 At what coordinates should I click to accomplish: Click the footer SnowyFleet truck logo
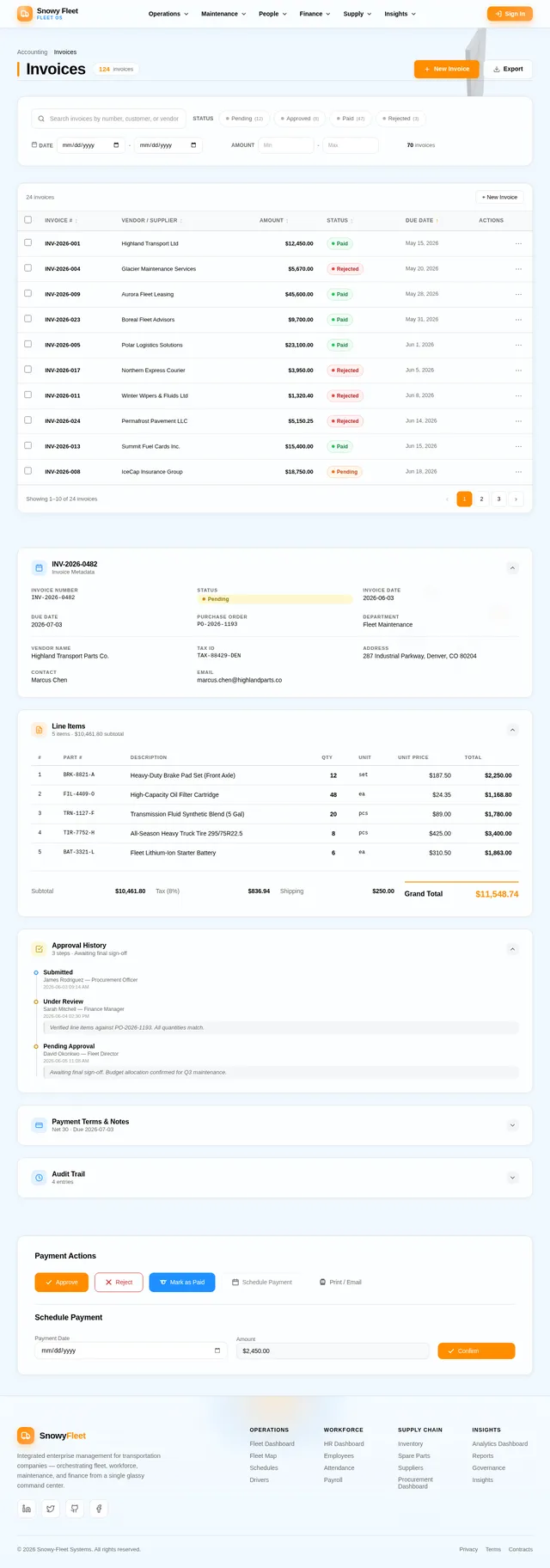click(26, 1436)
